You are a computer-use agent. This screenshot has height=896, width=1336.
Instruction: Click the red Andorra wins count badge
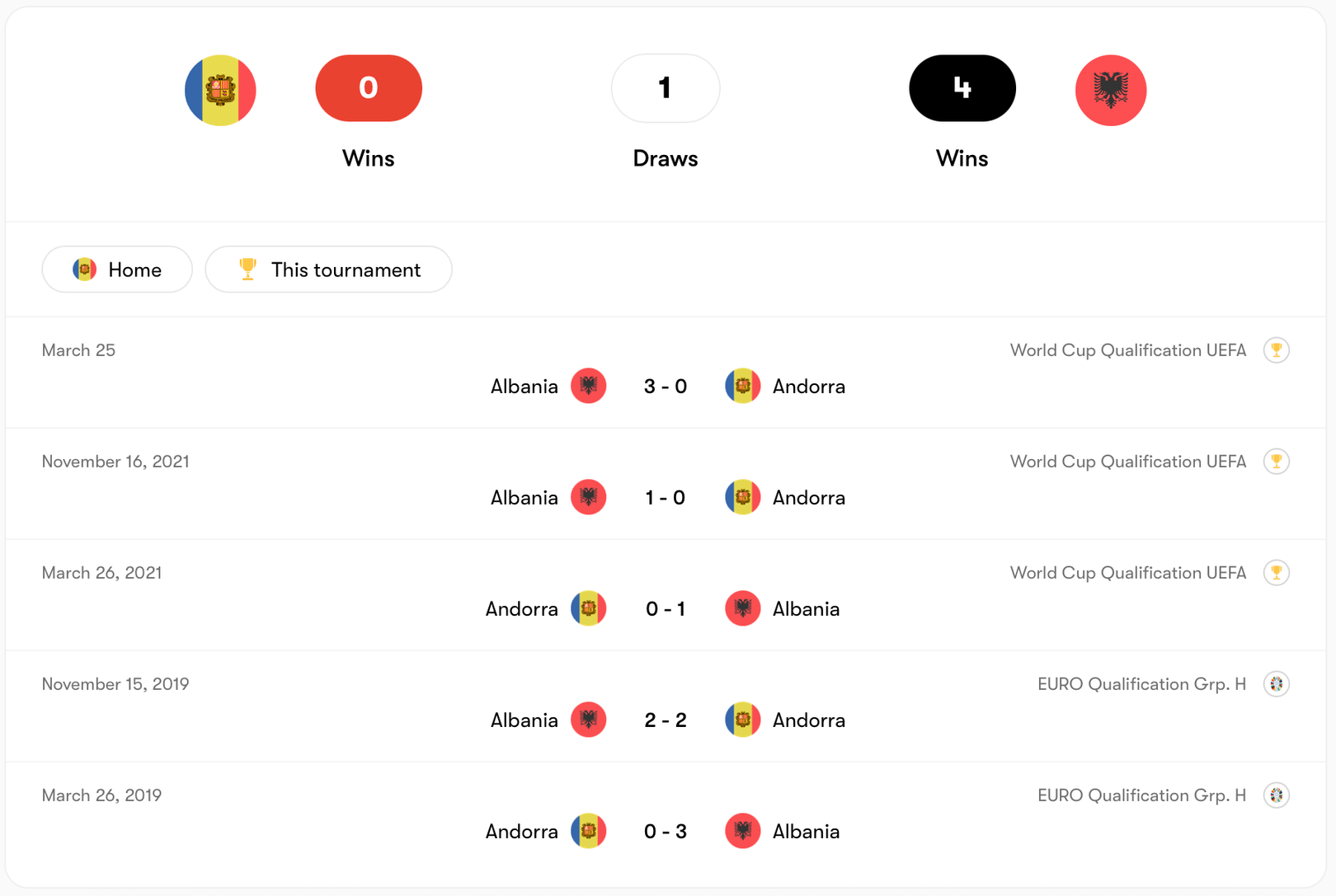(x=369, y=88)
